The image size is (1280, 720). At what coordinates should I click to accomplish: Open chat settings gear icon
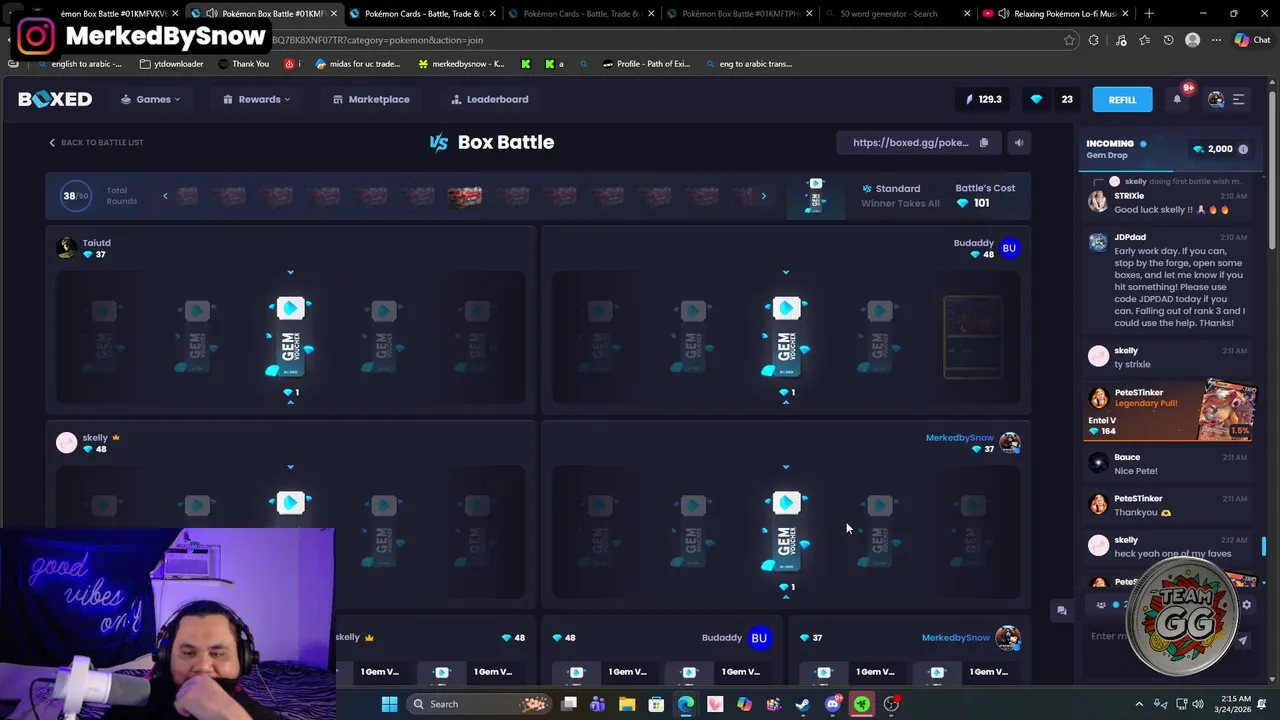pyautogui.click(x=1246, y=605)
